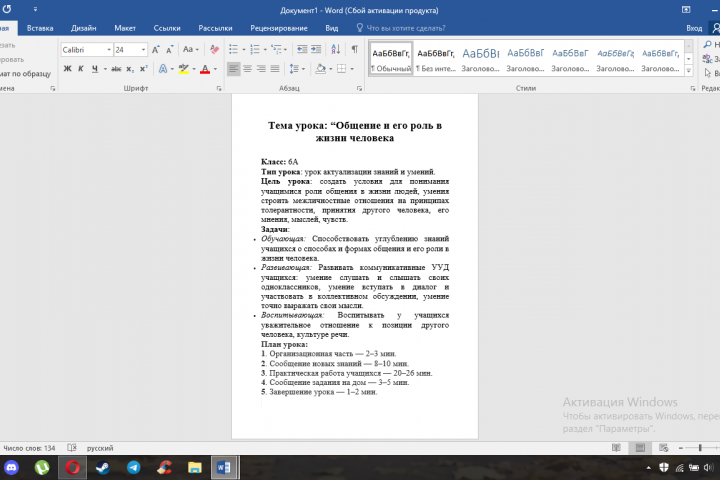This screenshot has height=480, width=720.
Task: Switch to print layout view
Action: [640, 448]
